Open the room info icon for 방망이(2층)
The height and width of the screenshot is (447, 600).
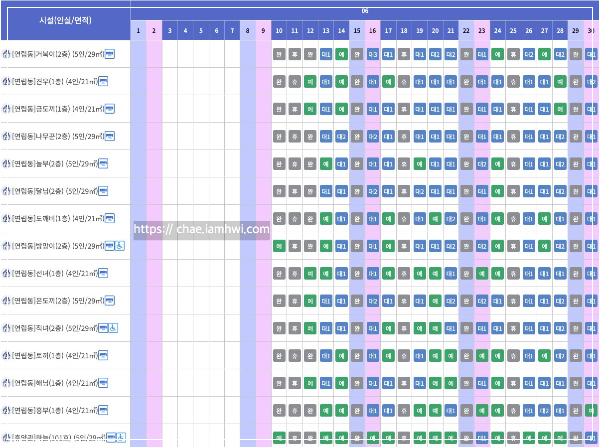110,246
